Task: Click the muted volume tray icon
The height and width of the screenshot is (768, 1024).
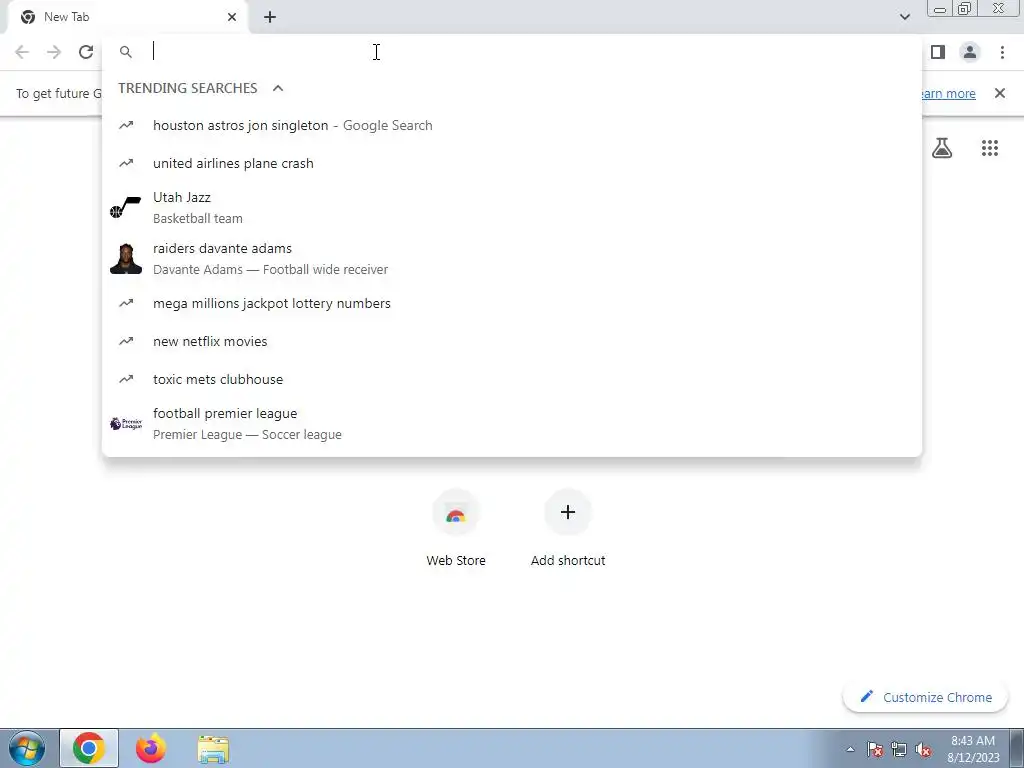Action: pyautogui.click(x=923, y=749)
